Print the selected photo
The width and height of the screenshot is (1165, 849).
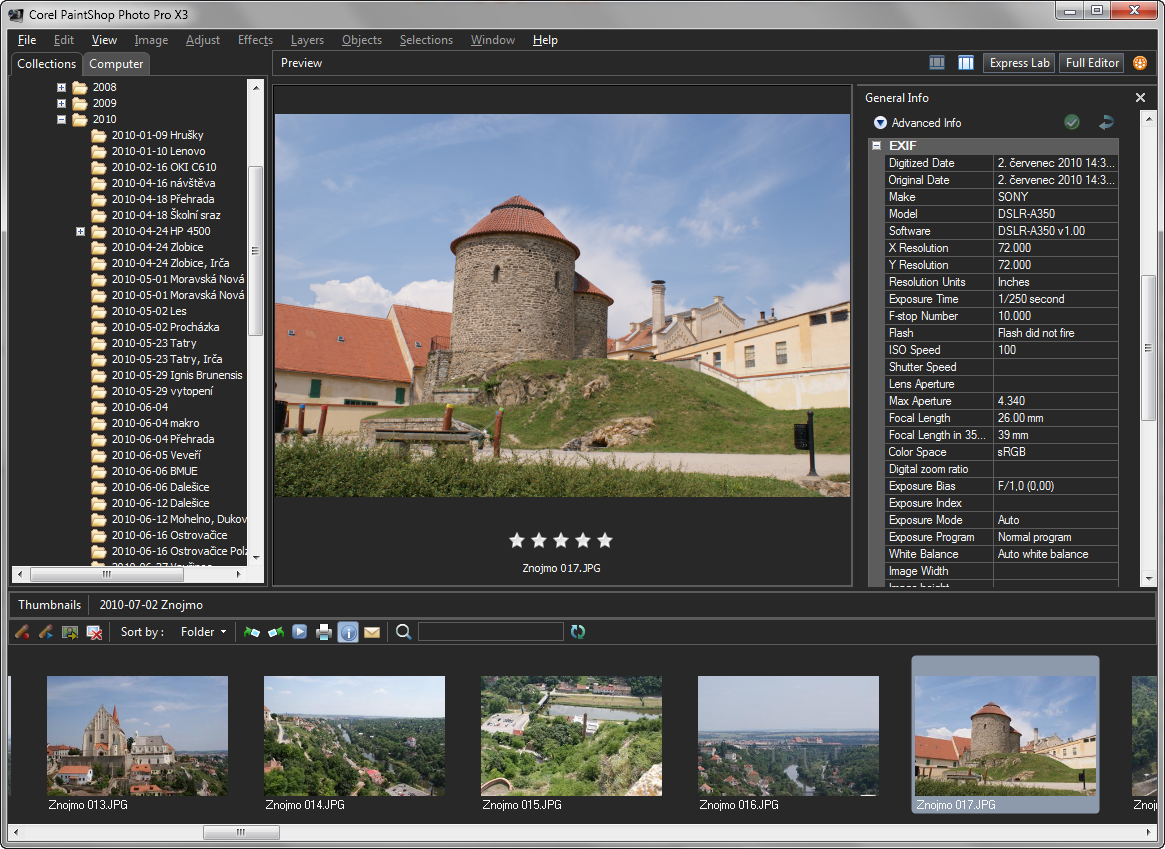click(323, 631)
